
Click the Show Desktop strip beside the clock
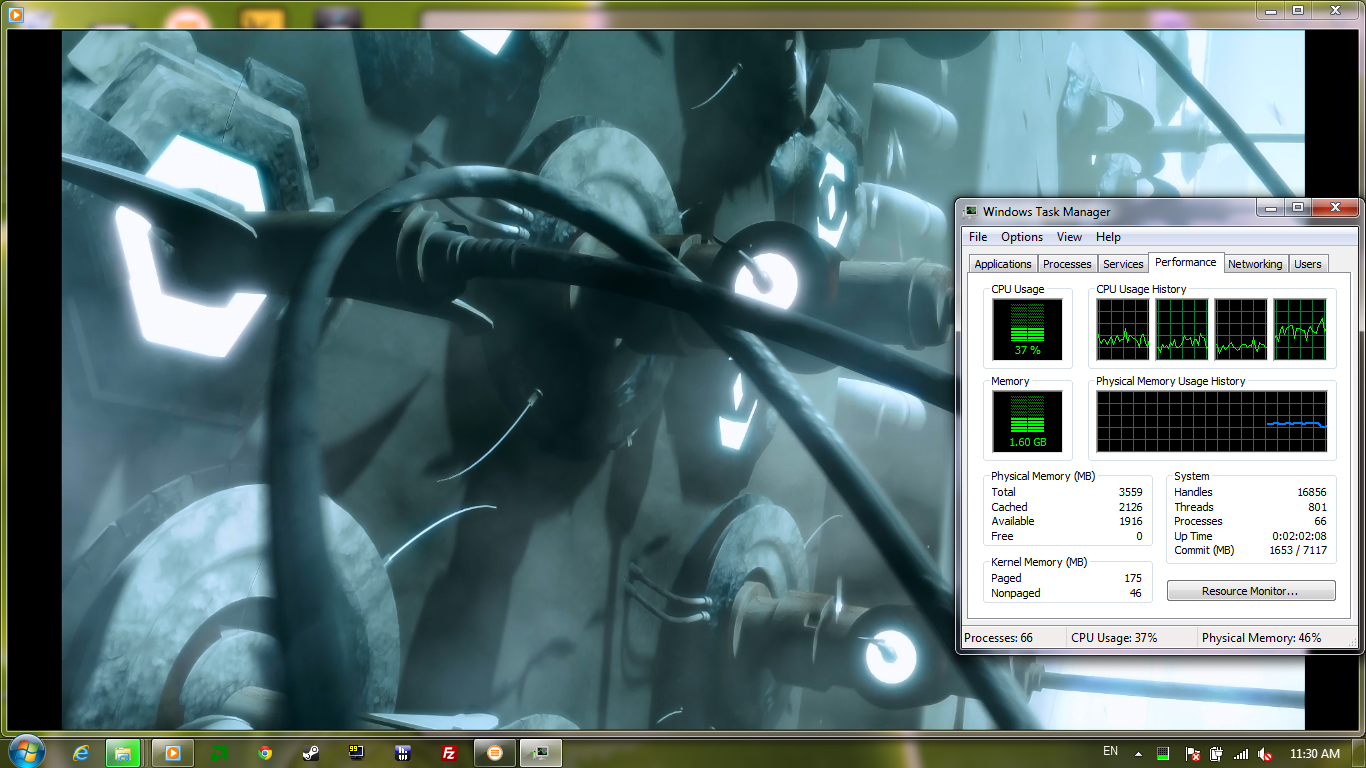click(1359, 753)
